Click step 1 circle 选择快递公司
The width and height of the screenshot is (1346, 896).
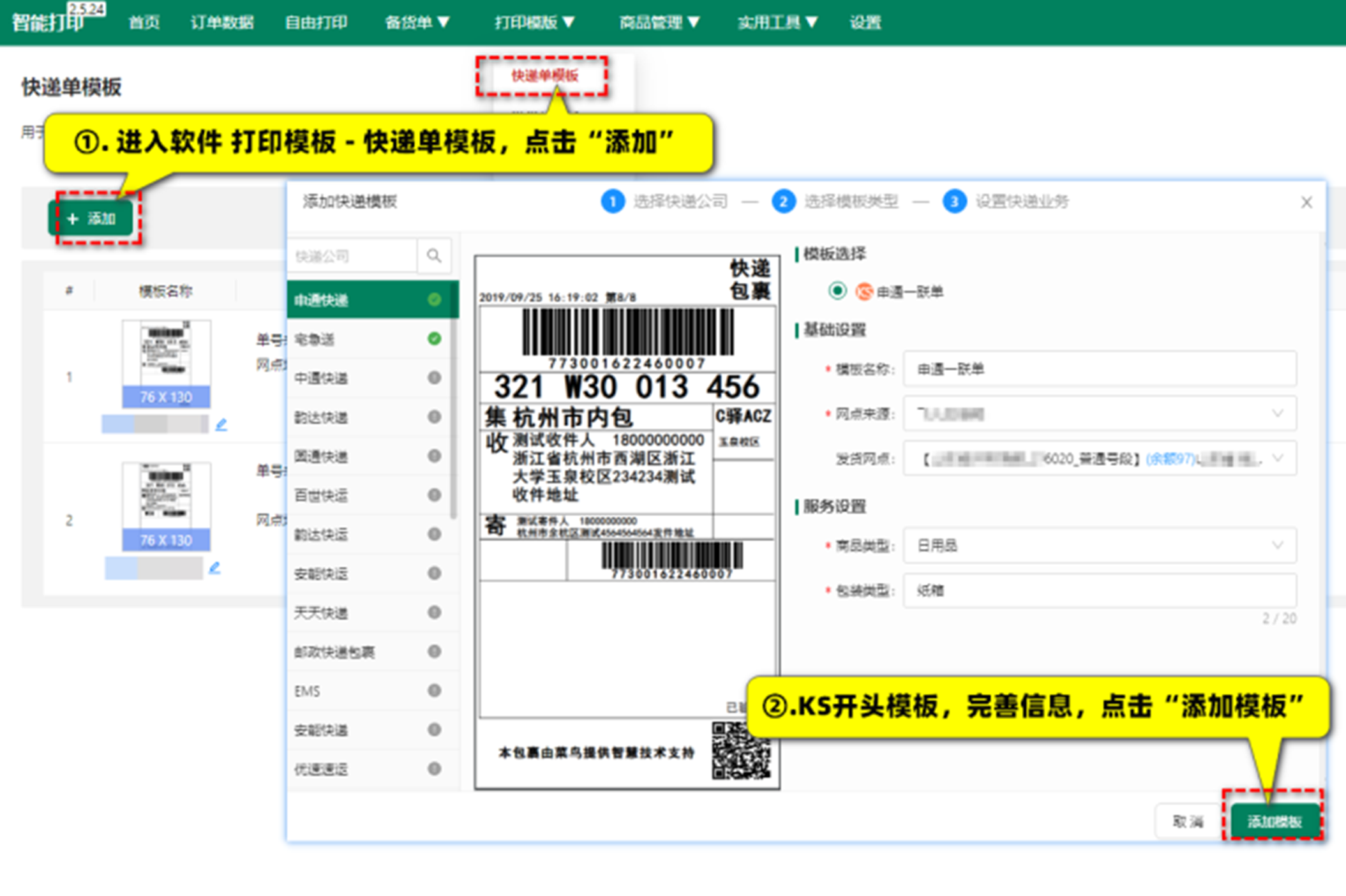(613, 202)
